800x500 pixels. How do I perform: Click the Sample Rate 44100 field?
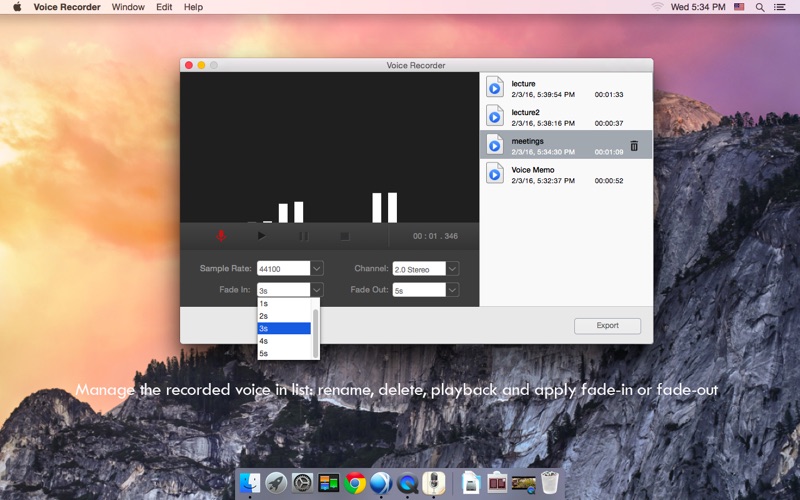(x=283, y=268)
